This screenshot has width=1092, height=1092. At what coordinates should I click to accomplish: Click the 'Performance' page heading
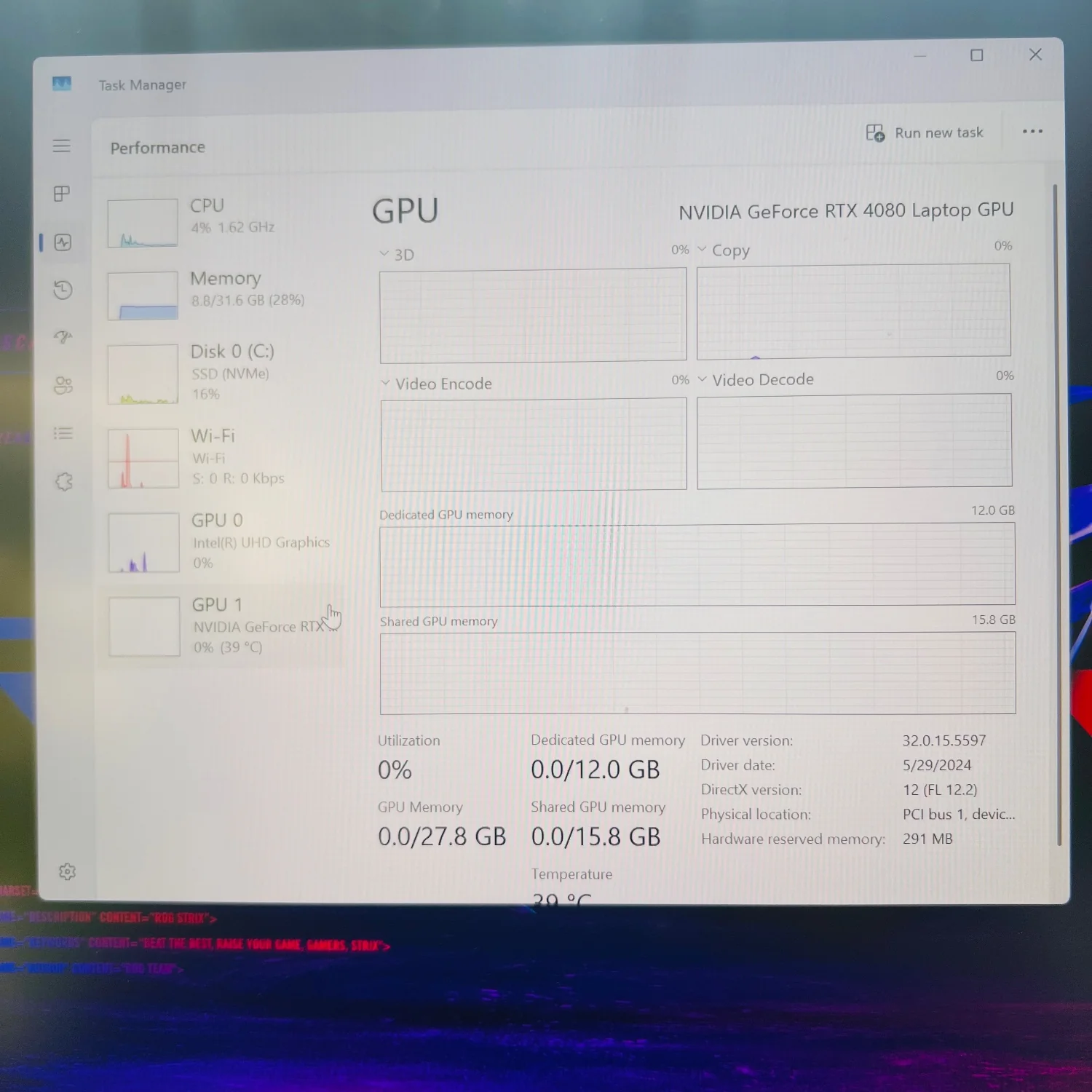pyautogui.click(x=158, y=148)
